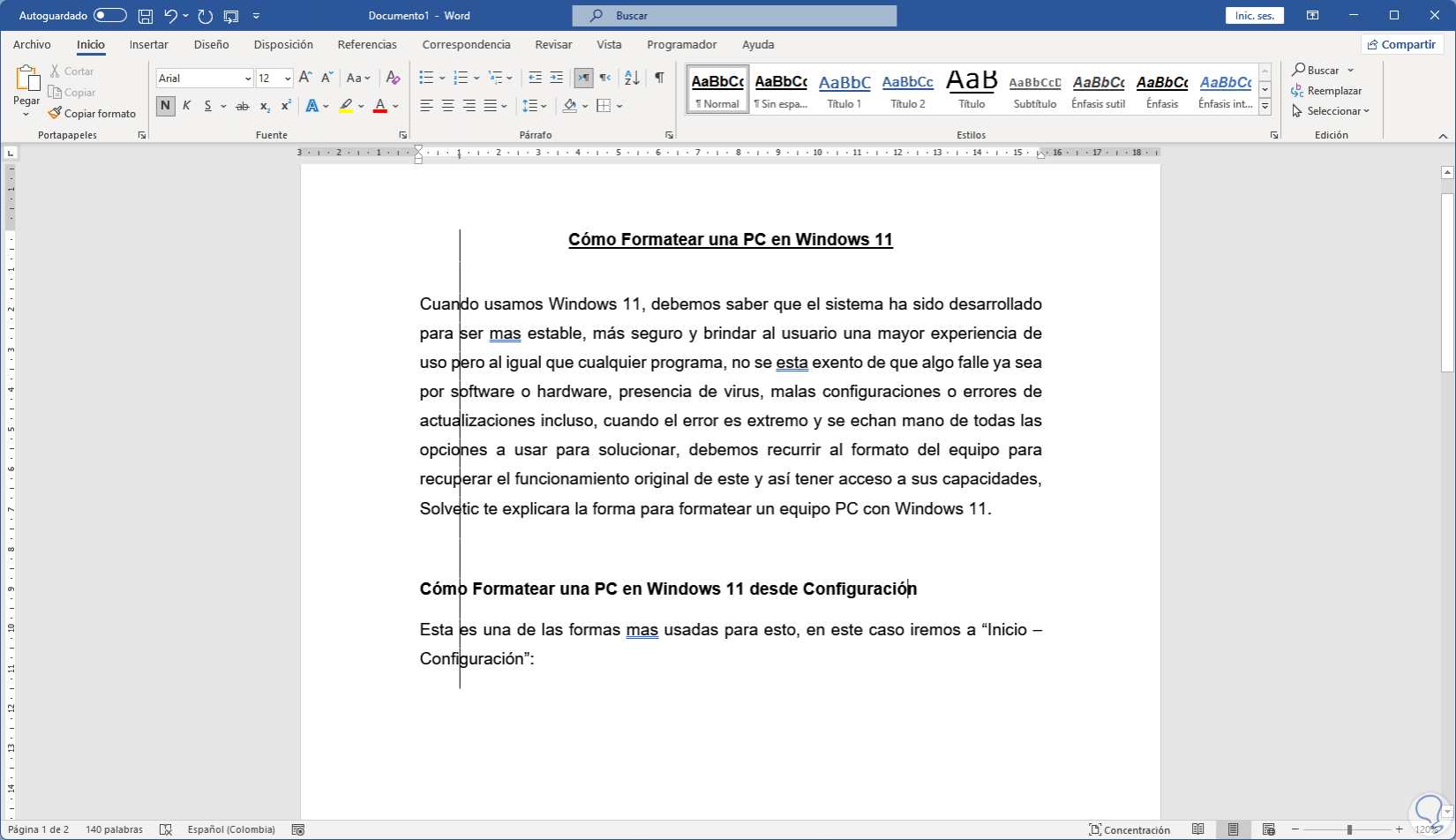Clear all formatting from selection
The width and height of the screenshot is (1456, 840).
[x=394, y=78]
